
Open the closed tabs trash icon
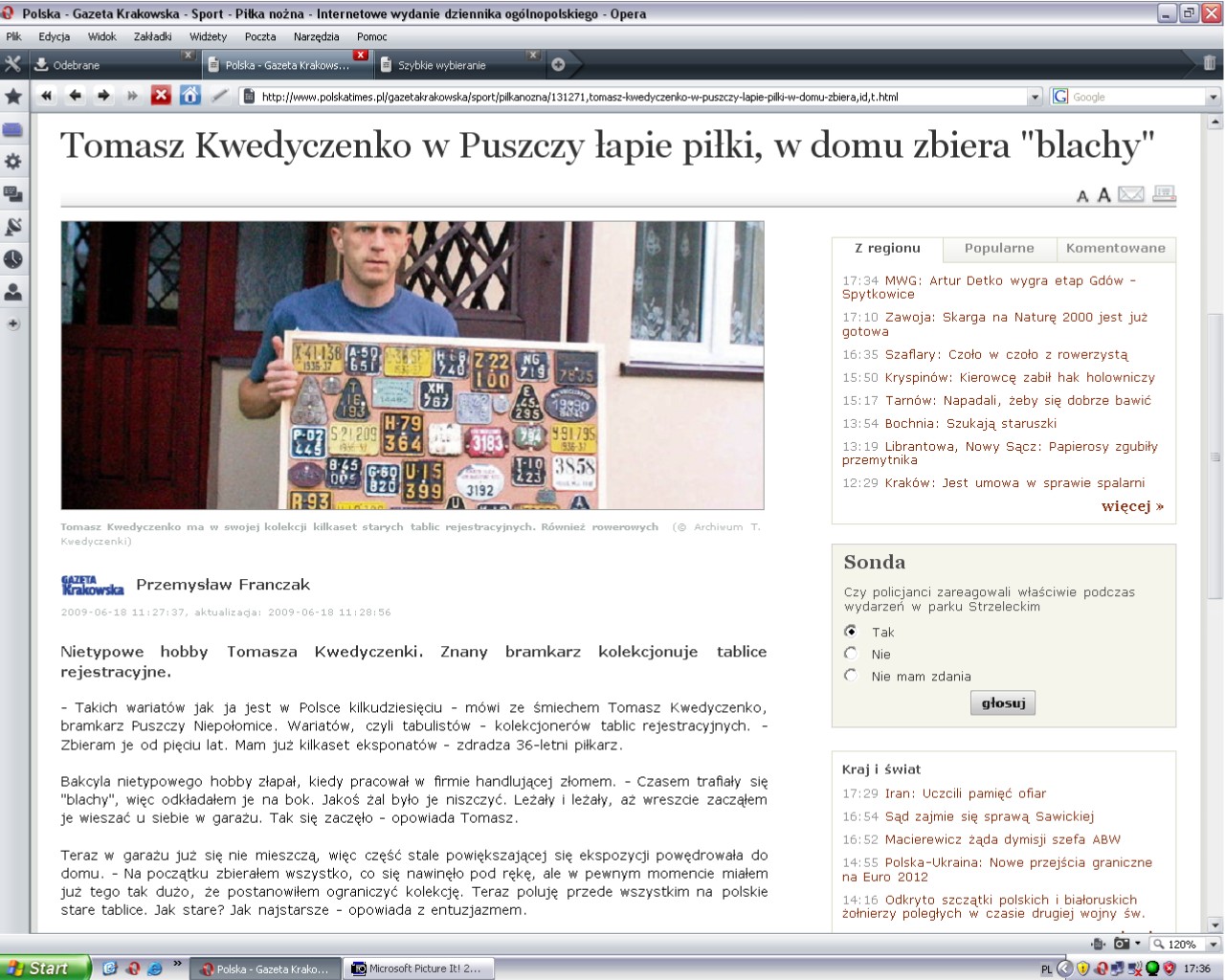1210,64
